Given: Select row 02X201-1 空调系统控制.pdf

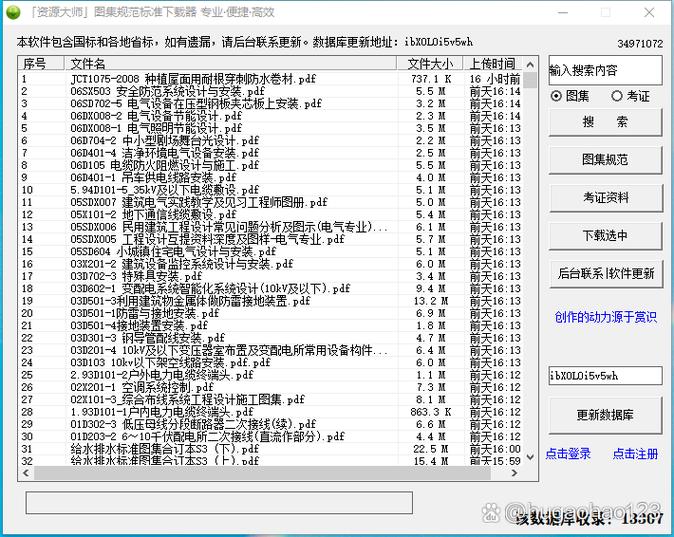Looking at the screenshot, I should click(x=271, y=387).
